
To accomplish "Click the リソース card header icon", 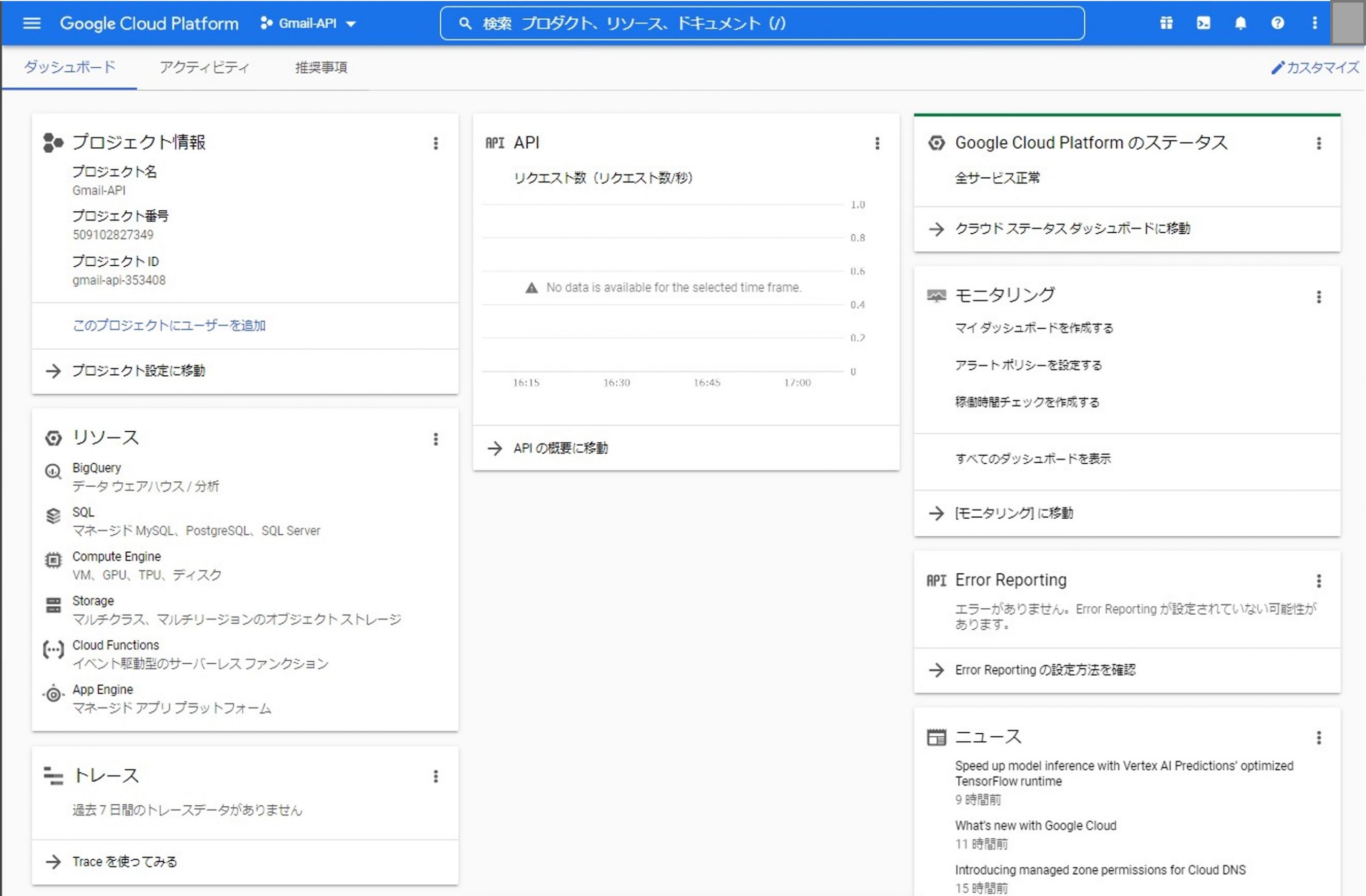I will 53,439.
